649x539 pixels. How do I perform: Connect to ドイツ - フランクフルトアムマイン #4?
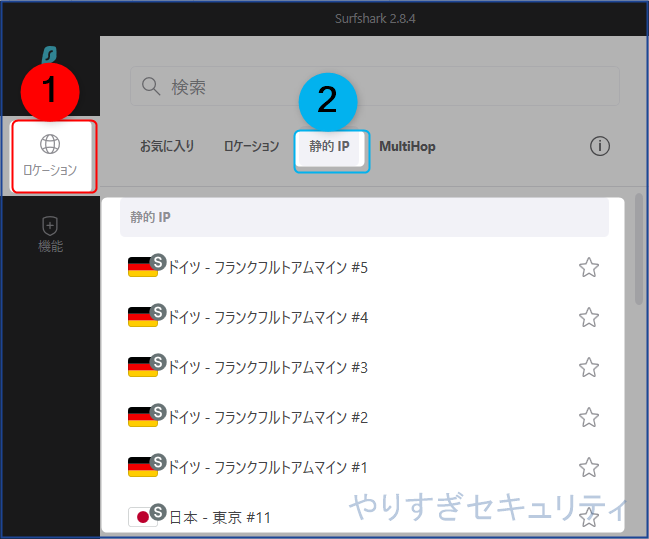(363, 318)
